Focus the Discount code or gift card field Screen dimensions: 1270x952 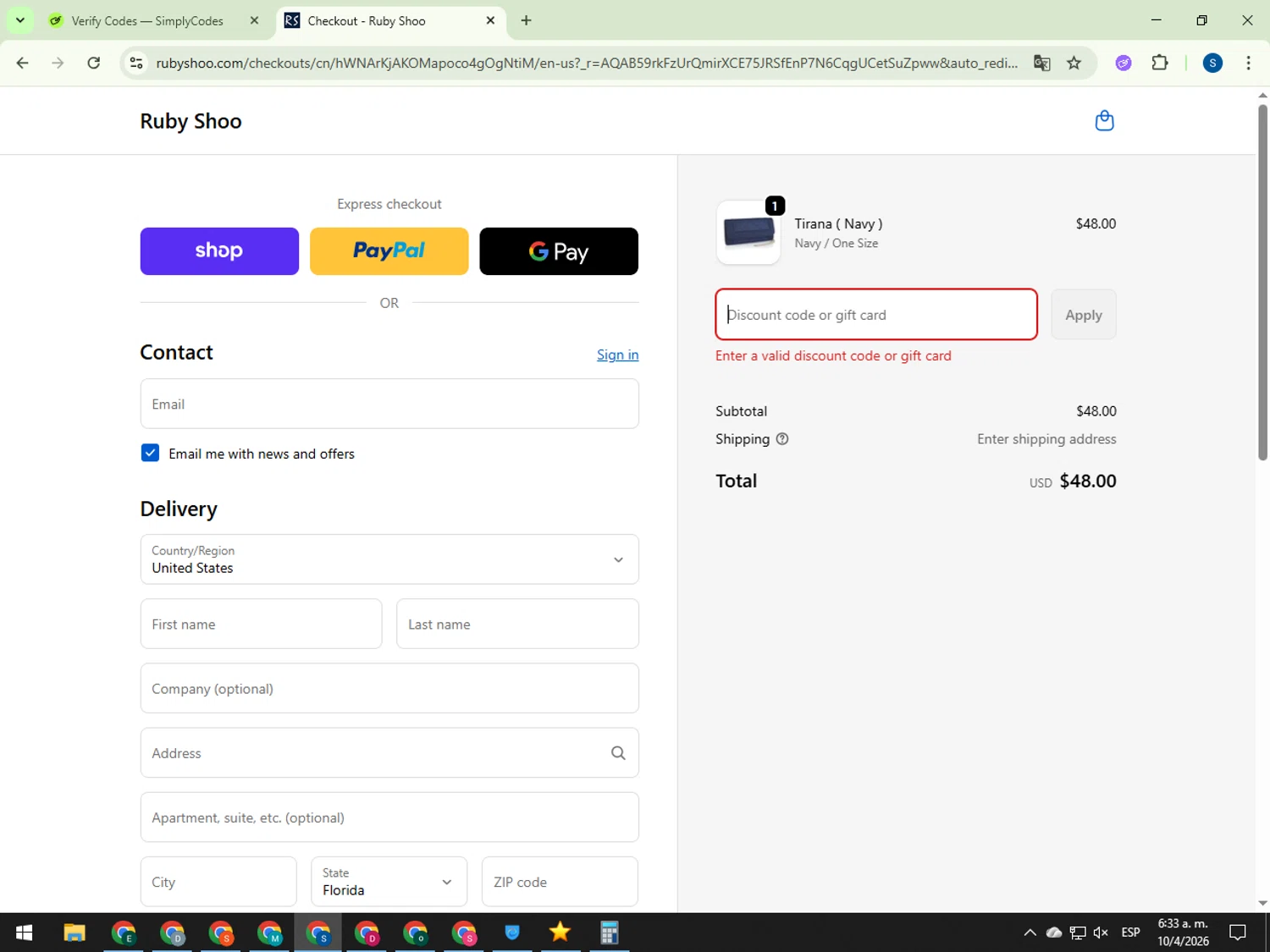[x=876, y=315]
